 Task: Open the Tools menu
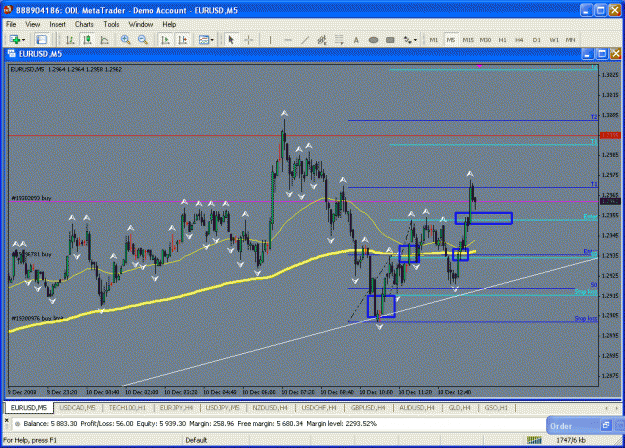pos(111,24)
